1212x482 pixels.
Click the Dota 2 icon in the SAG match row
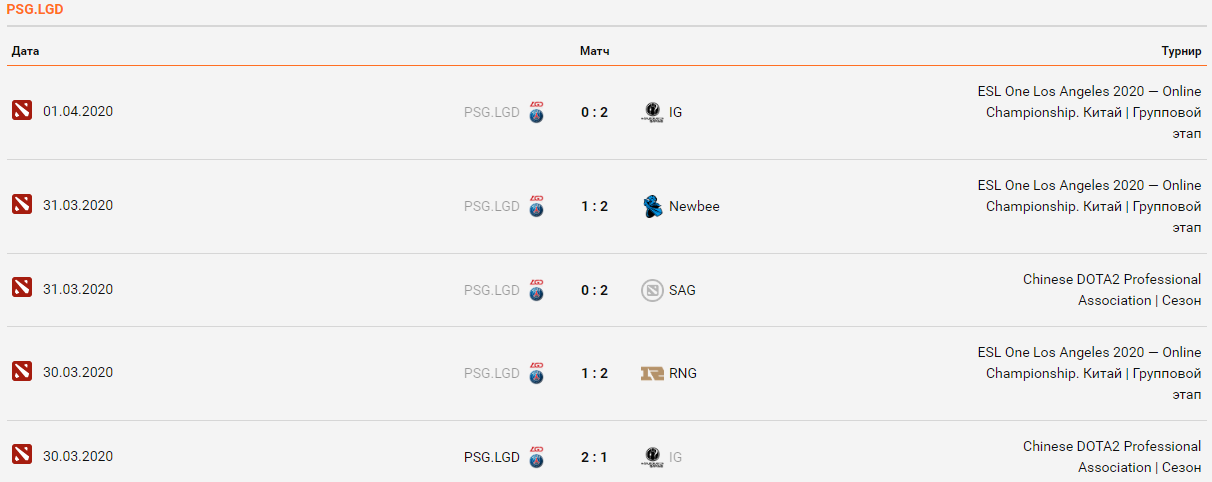click(22, 288)
